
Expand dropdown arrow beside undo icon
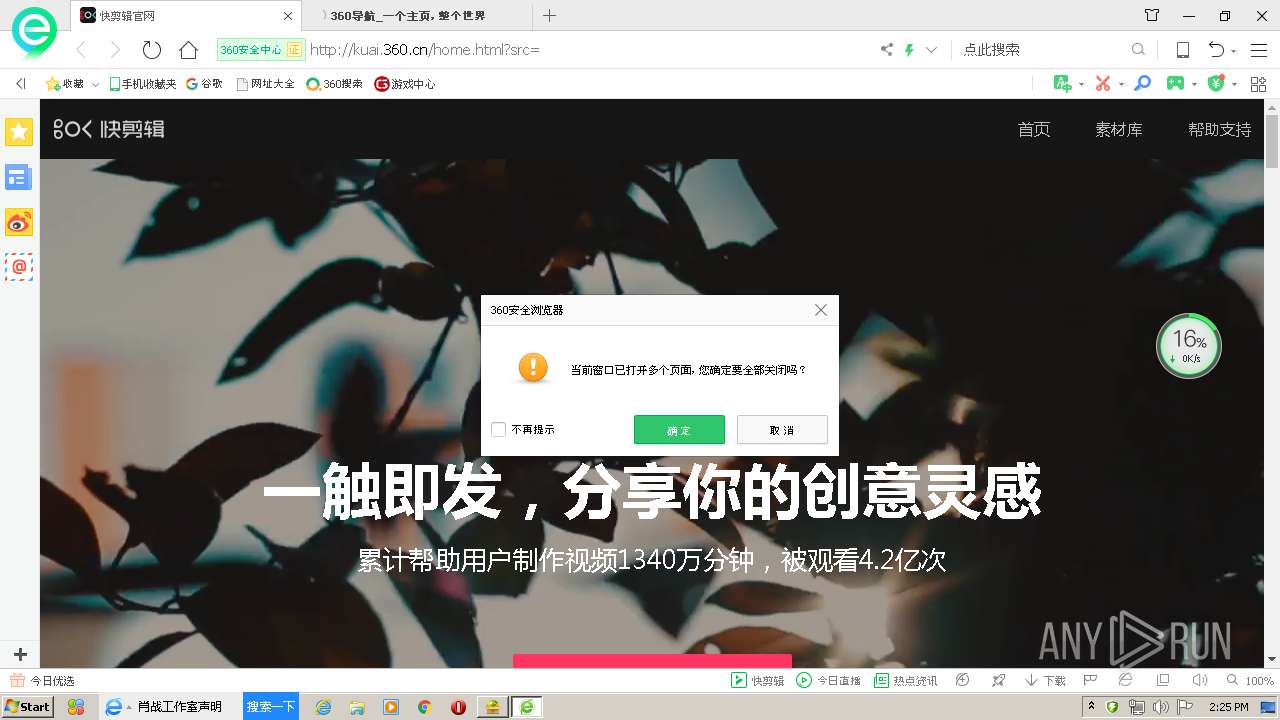point(1233,50)
